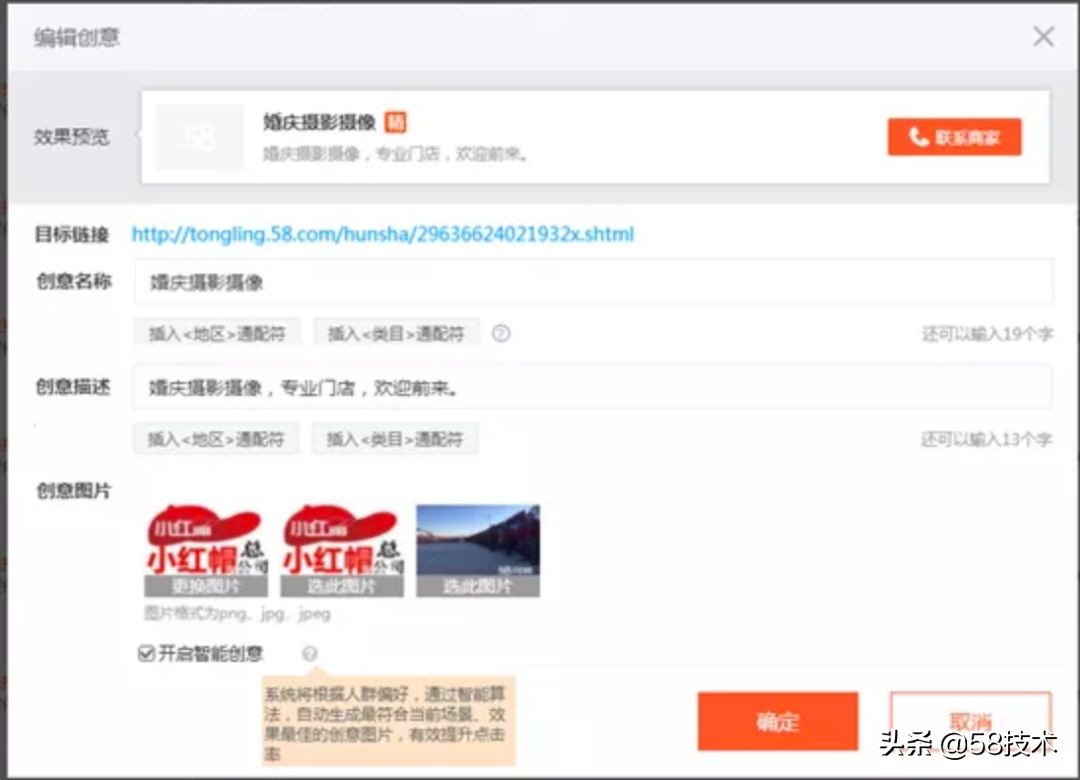Screen dimensions: 1080x780
Task: Open the help tooltip beside wildcard buttons
Action: 501,333
